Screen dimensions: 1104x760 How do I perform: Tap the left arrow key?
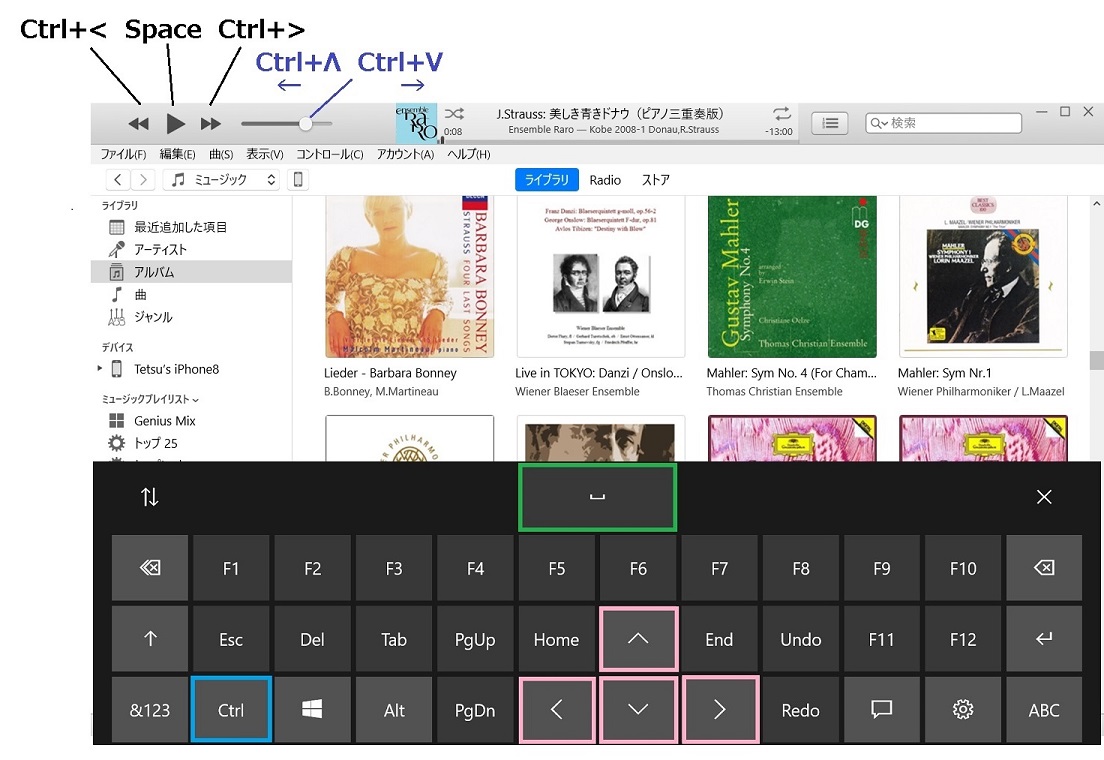[557, 710]
